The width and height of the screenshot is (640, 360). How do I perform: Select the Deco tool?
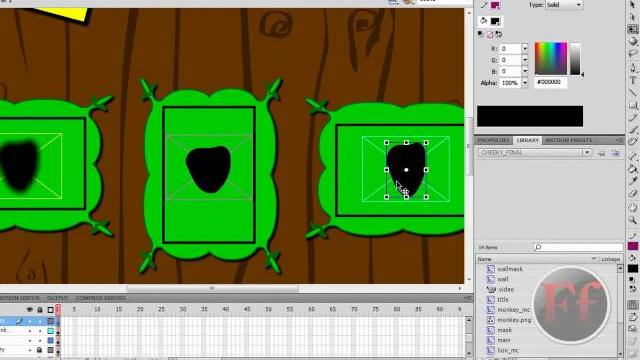[633, 142]
